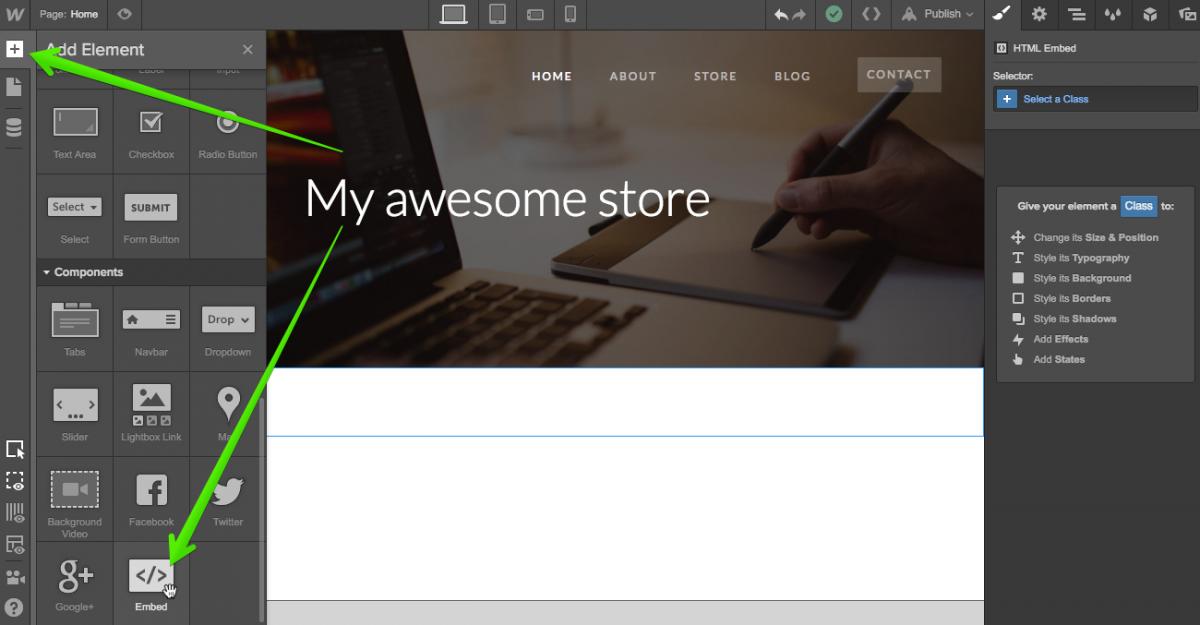Add a Slider component
Screen dimensions: 1200x625
[x=75, y=404]
